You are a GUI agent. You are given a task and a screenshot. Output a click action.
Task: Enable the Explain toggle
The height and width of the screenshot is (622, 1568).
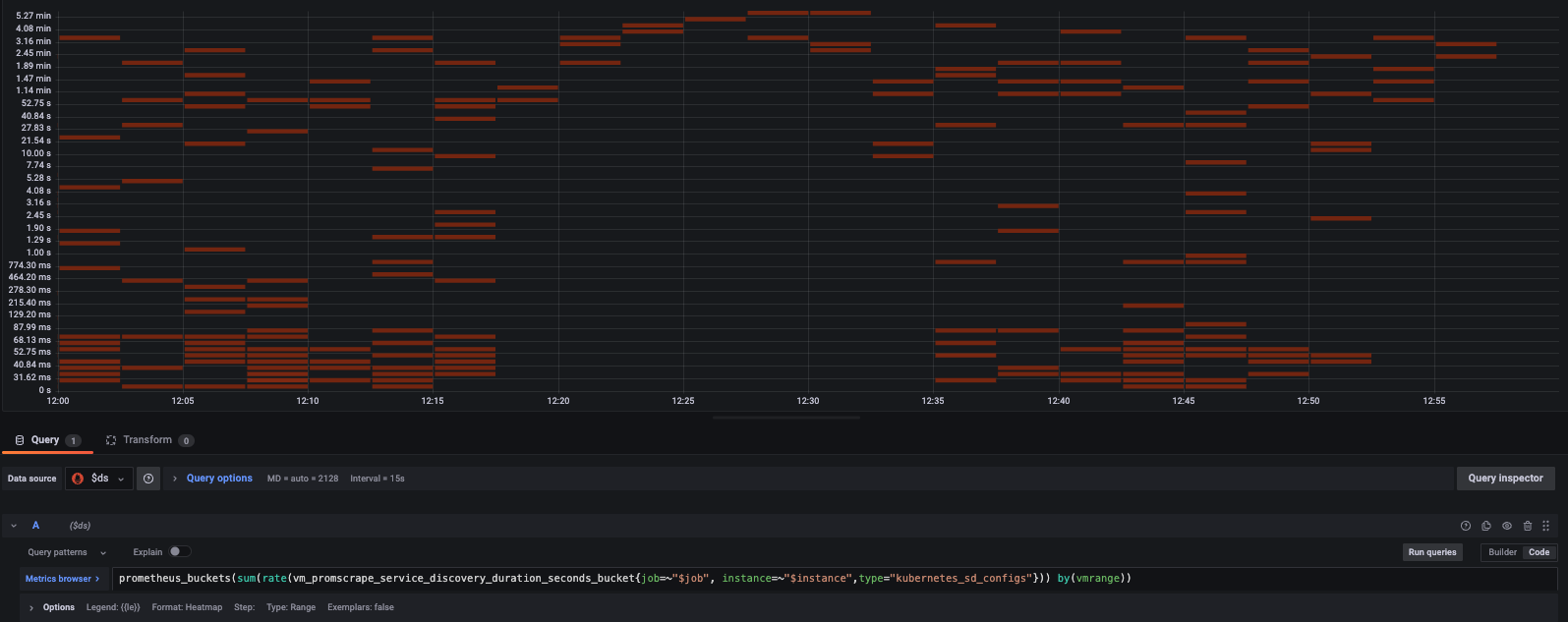click(x=180, y=551)
